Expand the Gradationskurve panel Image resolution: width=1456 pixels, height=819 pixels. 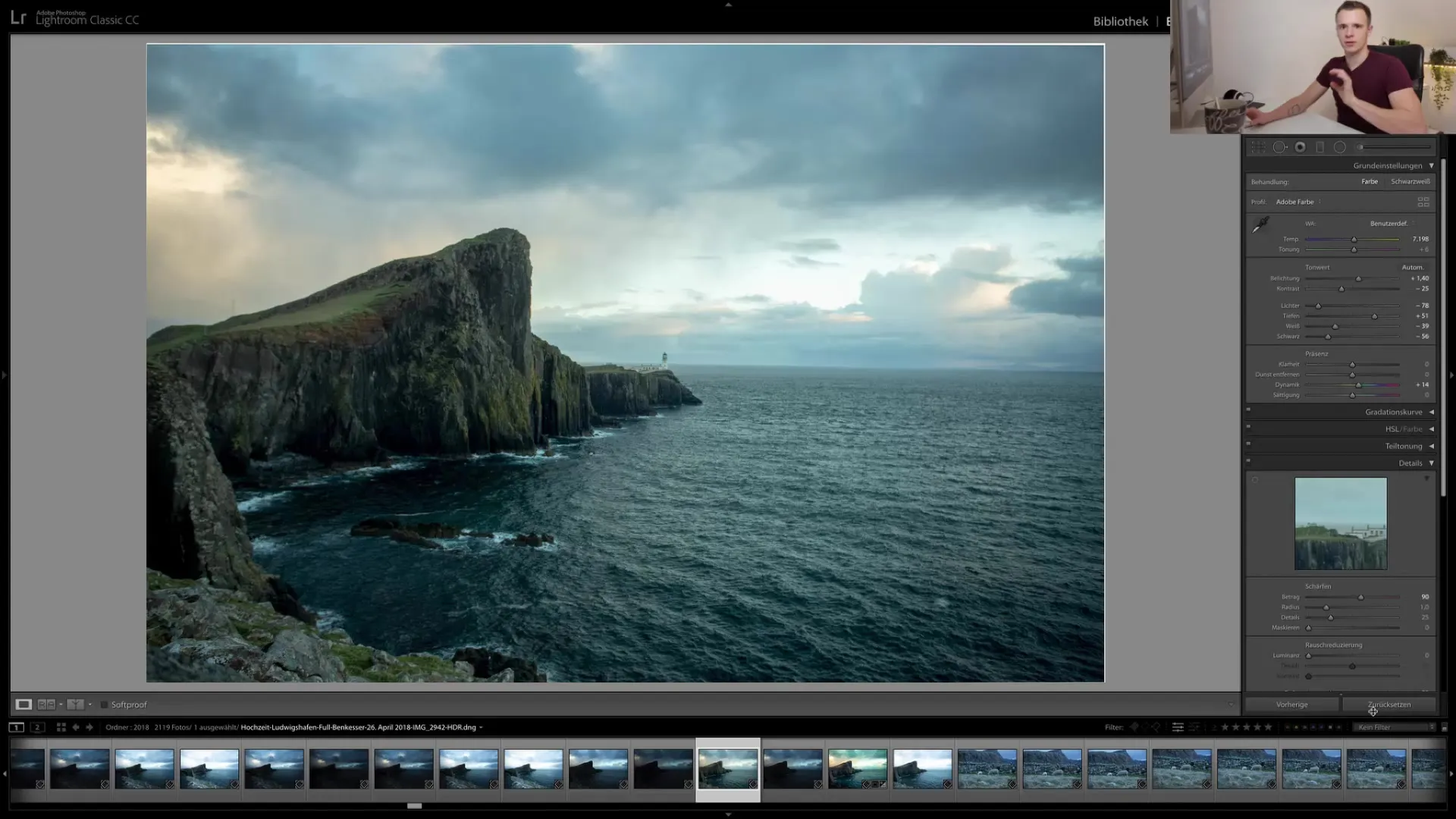[x=1432, y=412]
